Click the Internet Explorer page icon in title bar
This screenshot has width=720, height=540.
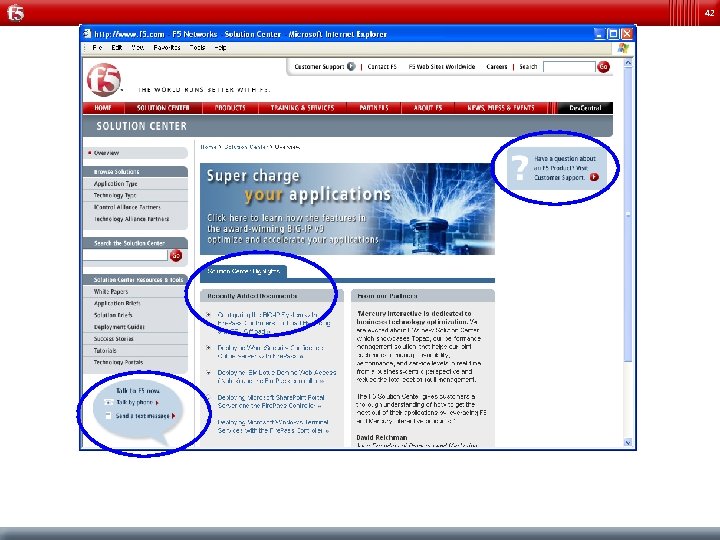[x=87, y=34]
